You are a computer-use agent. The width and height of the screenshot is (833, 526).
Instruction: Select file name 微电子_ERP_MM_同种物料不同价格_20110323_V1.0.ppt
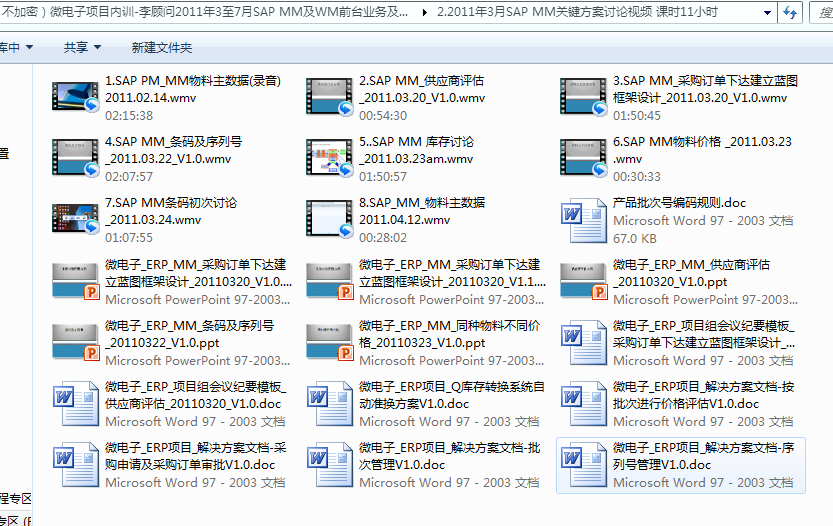coord(449,334)
